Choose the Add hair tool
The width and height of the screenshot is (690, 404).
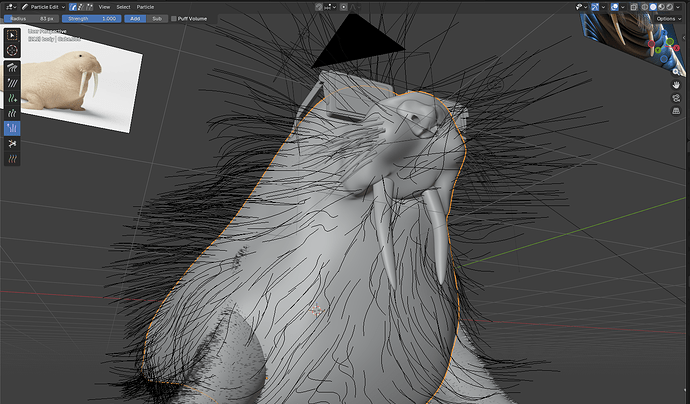click(12, 98)
